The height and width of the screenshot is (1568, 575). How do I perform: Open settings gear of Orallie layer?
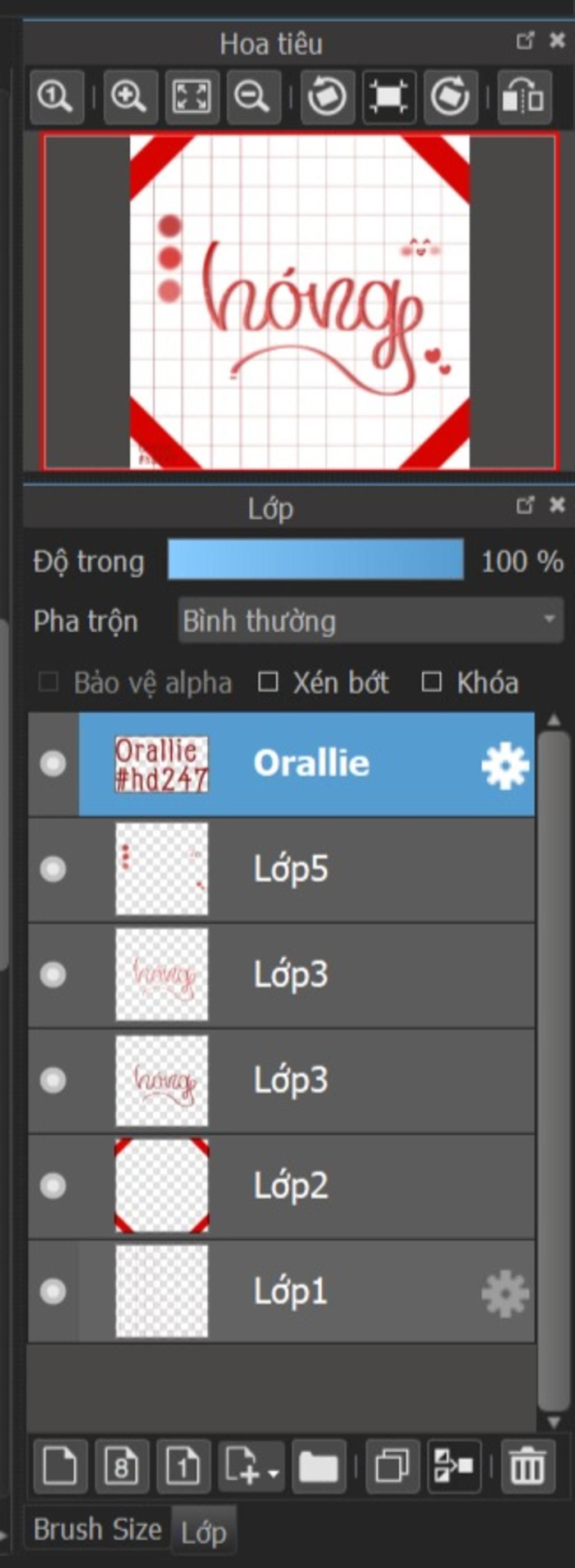(504, 765)
